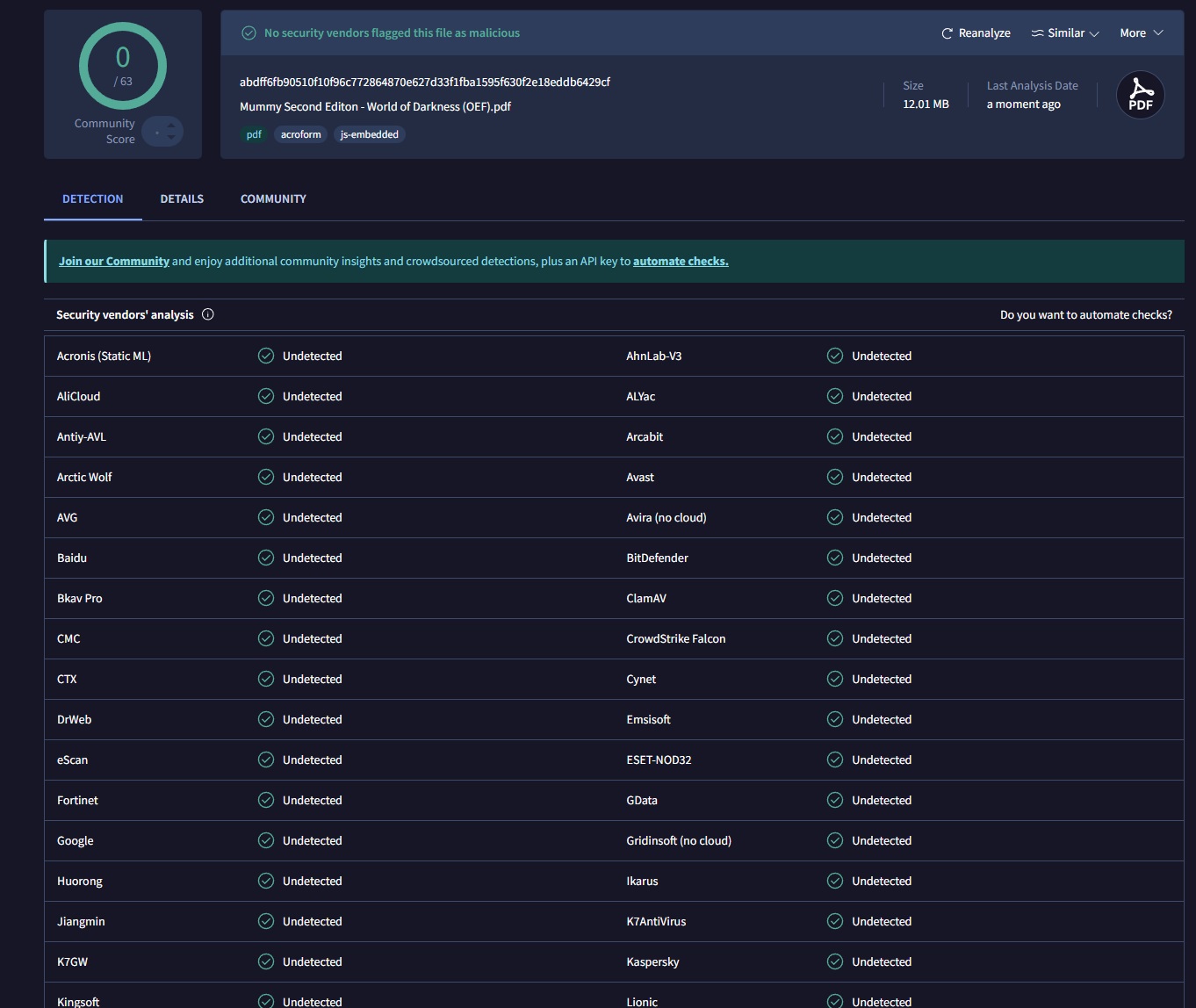Click the K7AntiVirus vendor name

pos(656,921)
